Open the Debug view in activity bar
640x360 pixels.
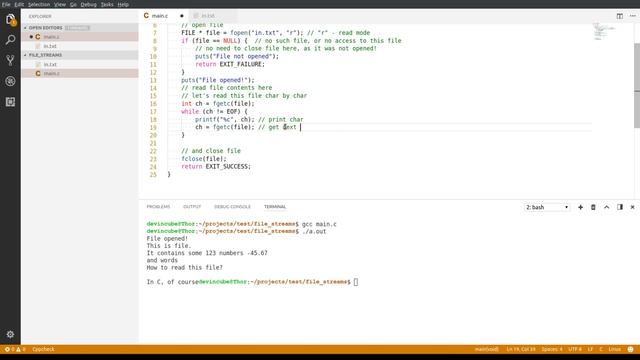[10, 81]
